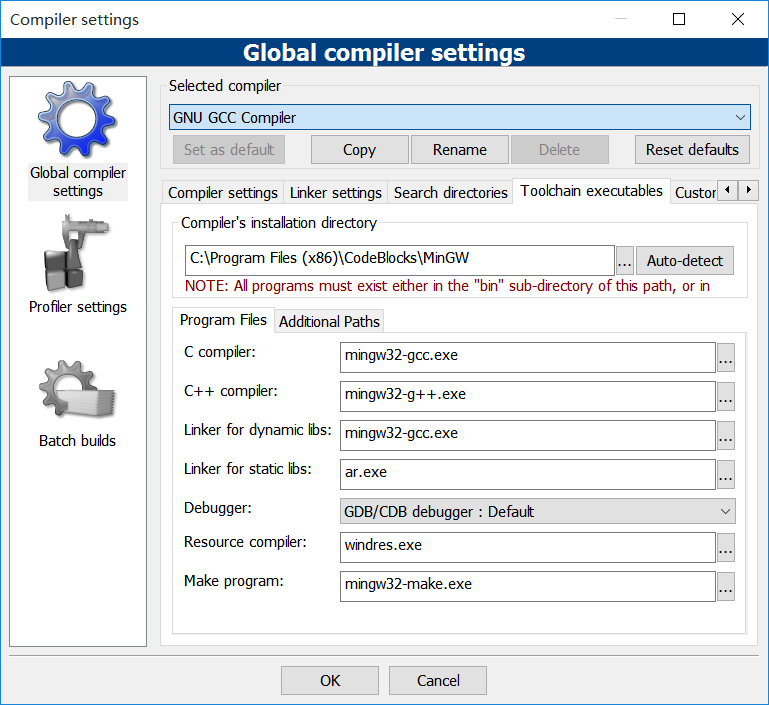Browse for the static libs linker
The height and width of the screenshot is (705, 769).
click(x=726, y=474)
